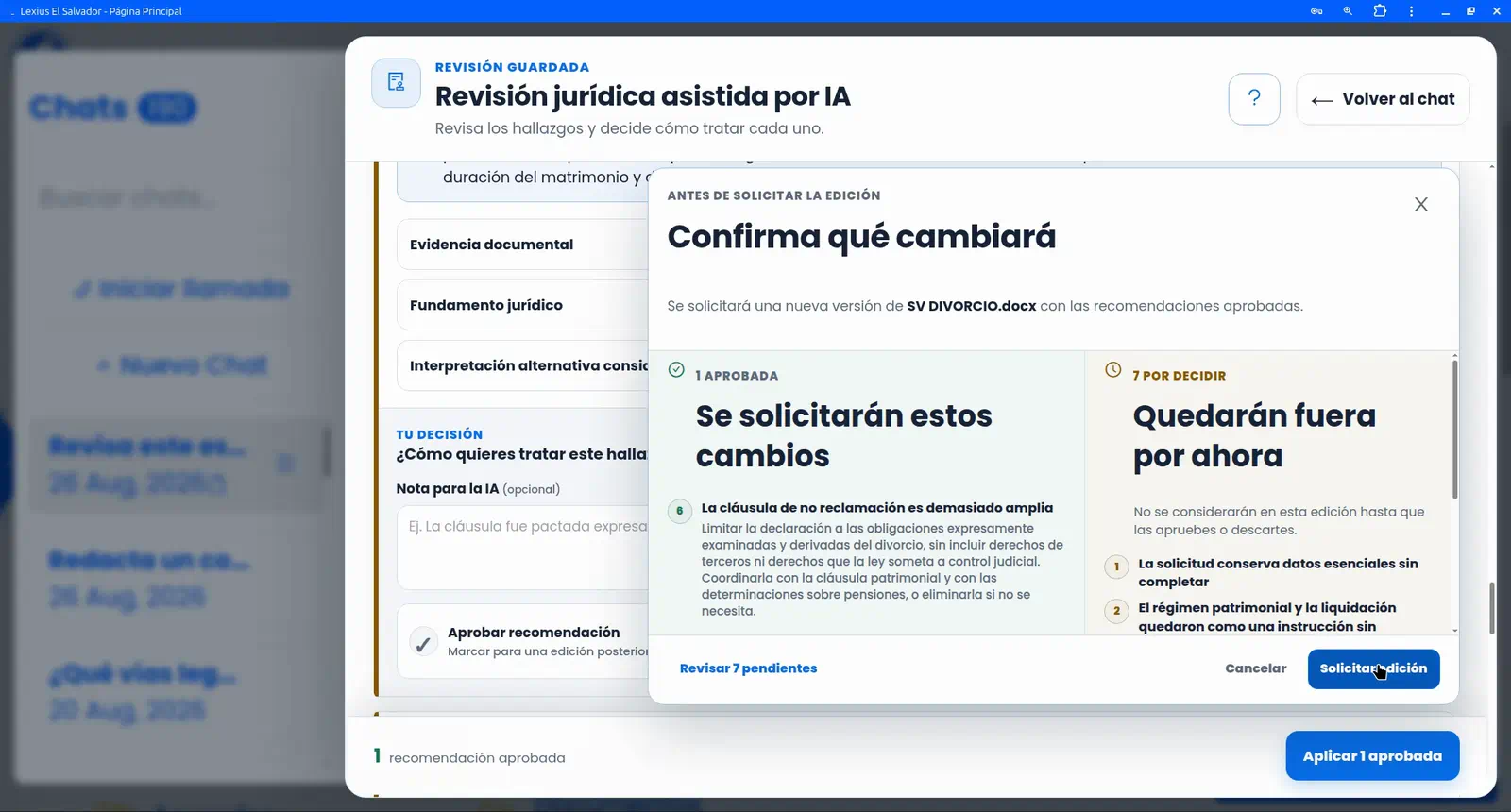Screen dimensions: 1511x812
Task: Cancel the edit request dialog
Action: click(x=1255, y=668)
